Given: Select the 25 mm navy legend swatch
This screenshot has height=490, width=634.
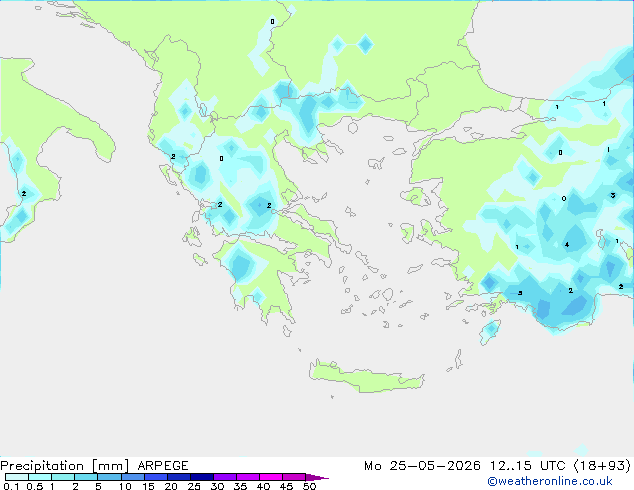Looking at the screenshot, I should click(201, 477).
